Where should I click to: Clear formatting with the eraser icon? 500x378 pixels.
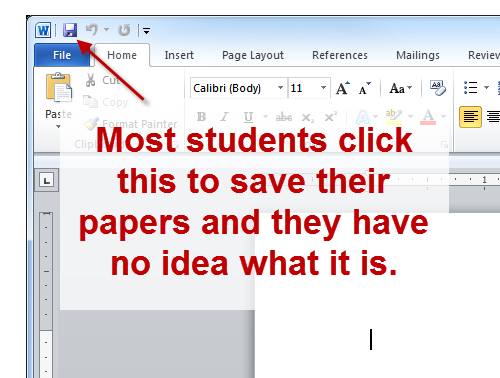pyautogui.click(x=437, y=88)
